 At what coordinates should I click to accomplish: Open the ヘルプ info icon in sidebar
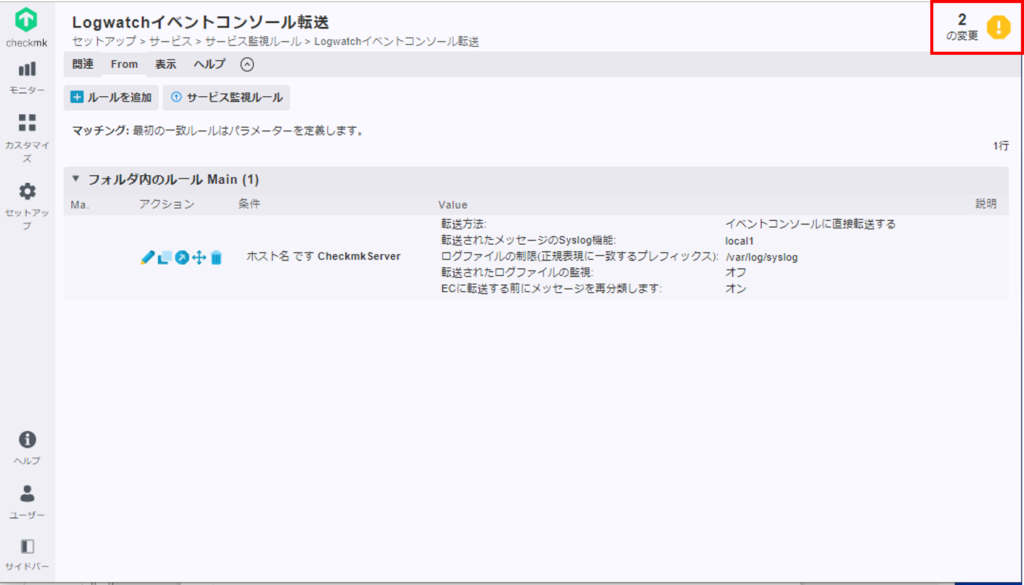(x=27, y=439)
